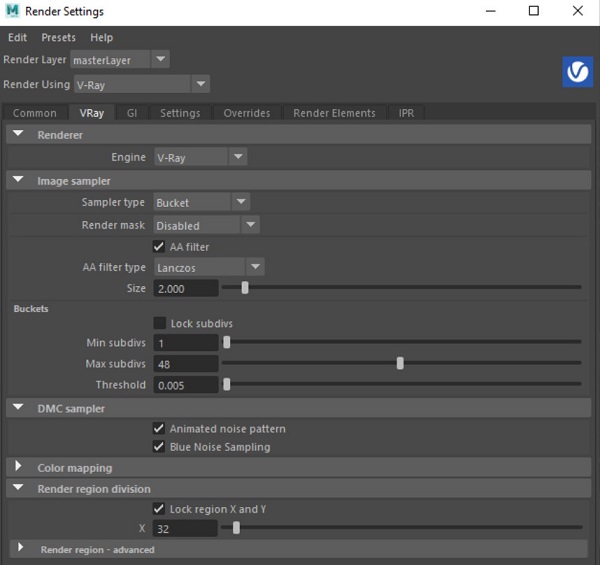600x565 pixels.
Task: Open the Render Elements tab
Action: [334, 113]
